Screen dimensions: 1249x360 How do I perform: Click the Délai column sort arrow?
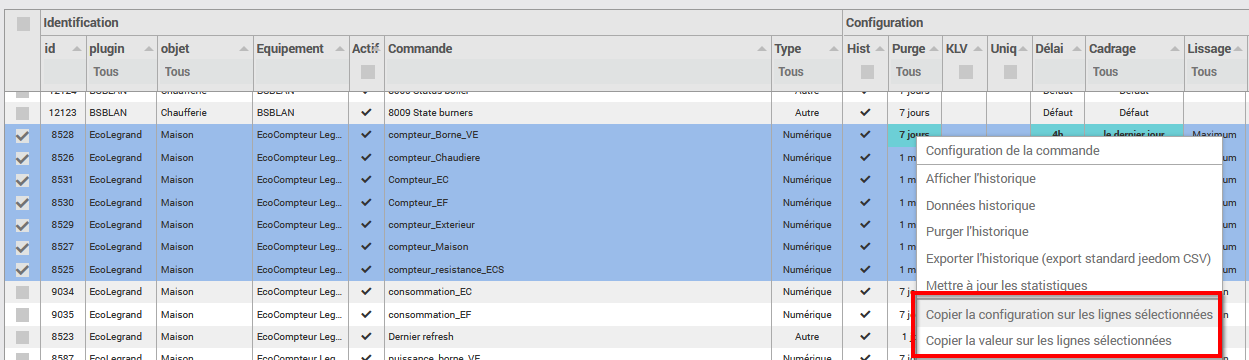(x=1076, y=49)
